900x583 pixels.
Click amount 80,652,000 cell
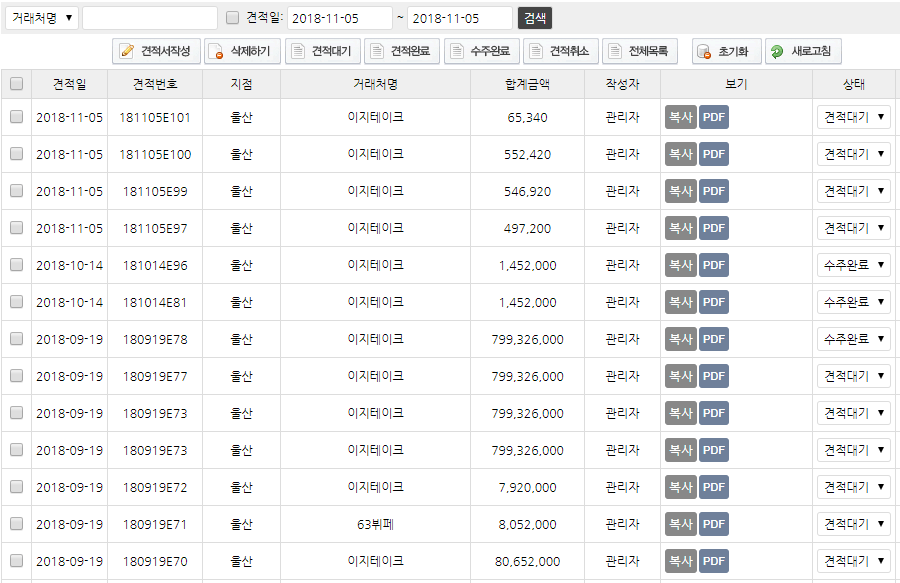(527, 561)
